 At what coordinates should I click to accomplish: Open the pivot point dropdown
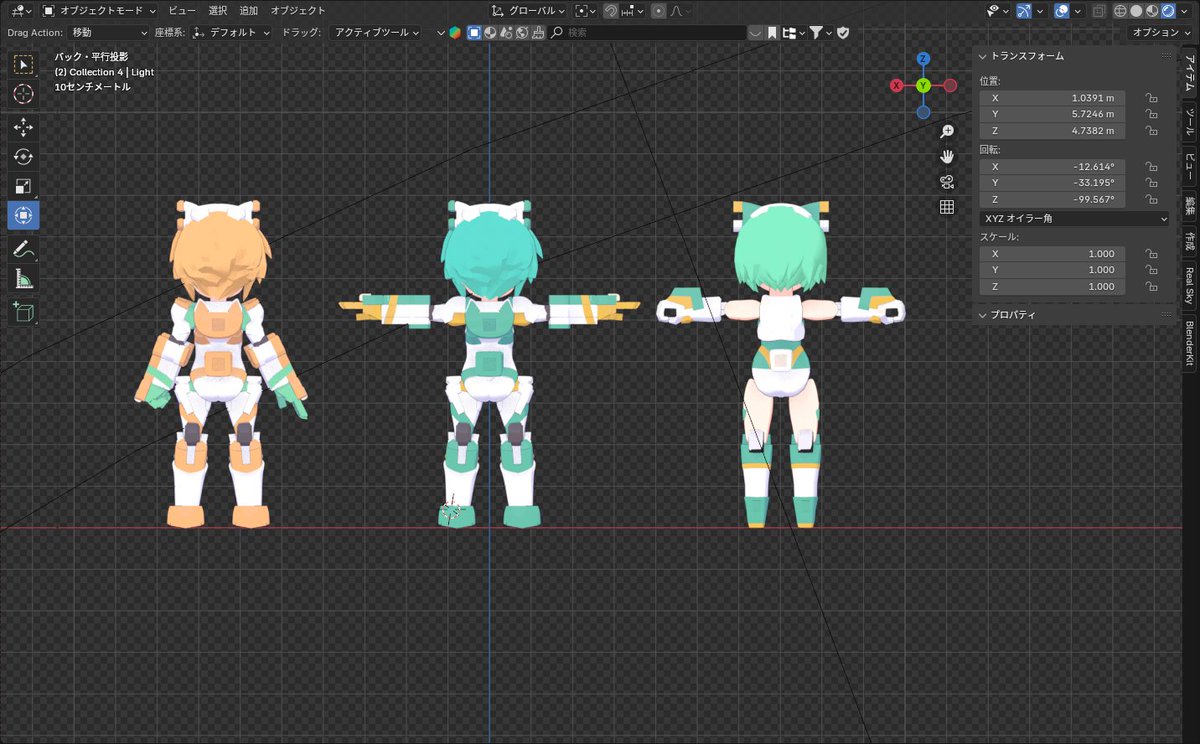click(x=586, y=11)
